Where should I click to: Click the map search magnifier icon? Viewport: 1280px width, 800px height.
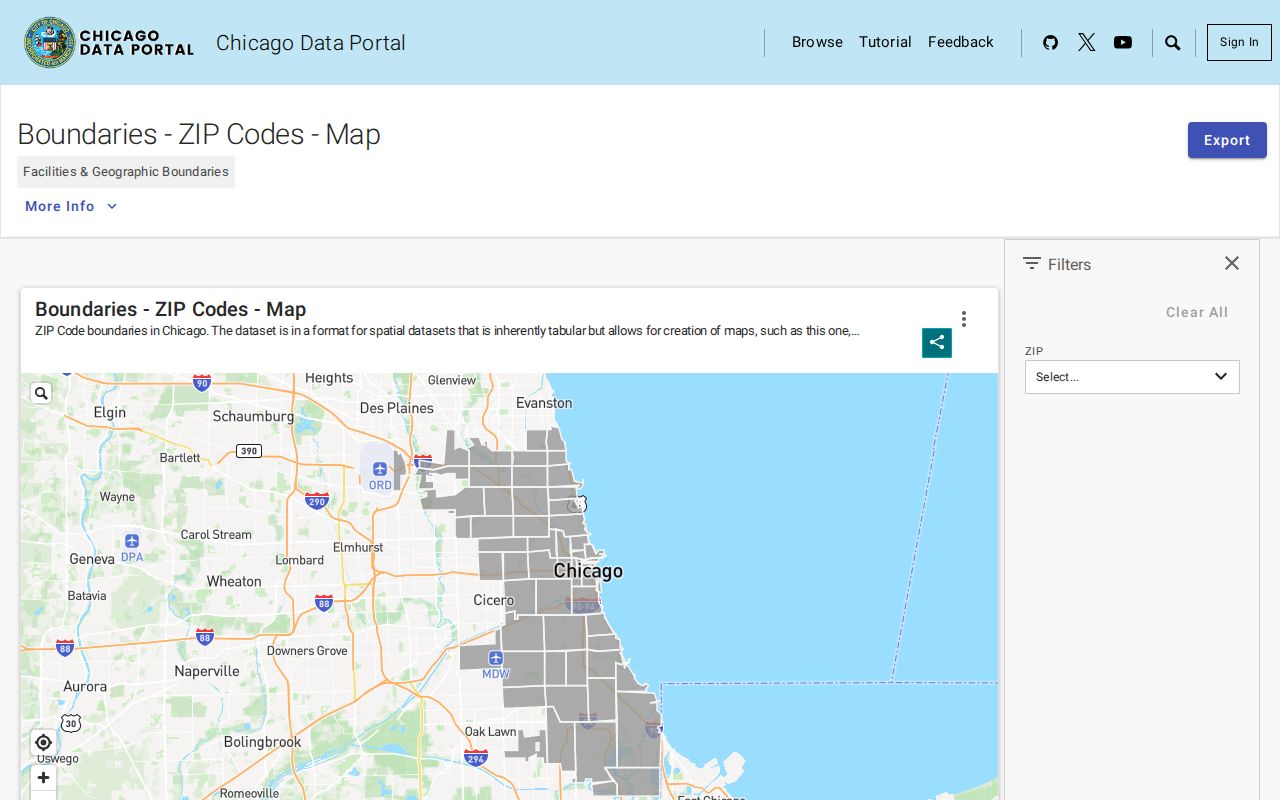tap(41, 393)
